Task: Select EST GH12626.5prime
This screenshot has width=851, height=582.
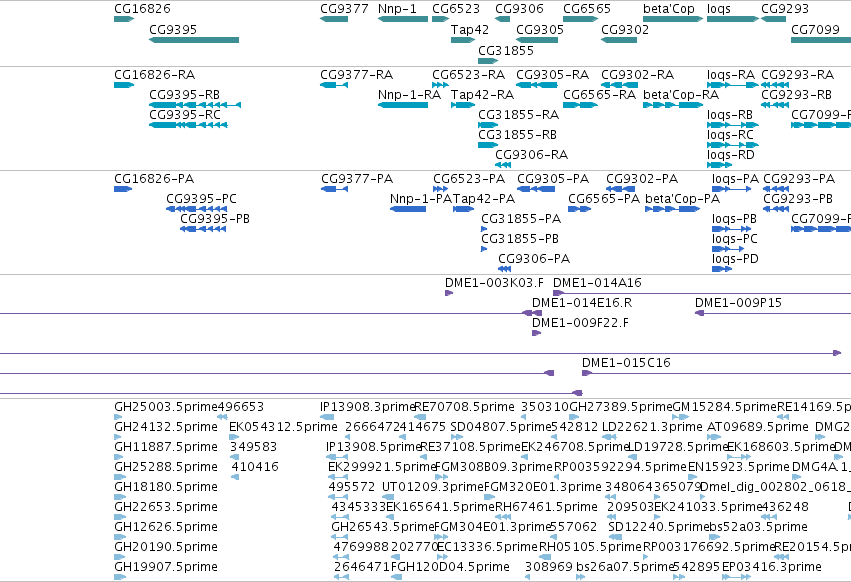Action: pos(166,527)
